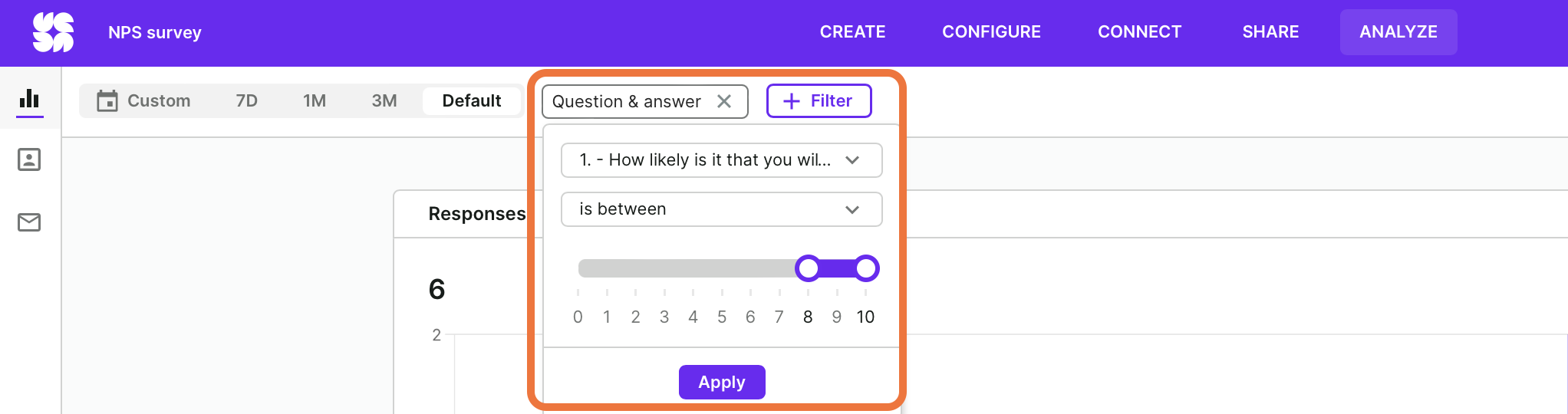Click the SurveySparrow logo icon
Screen dimensions: 1568x414
pyautogui.click(x=53, y=32)
